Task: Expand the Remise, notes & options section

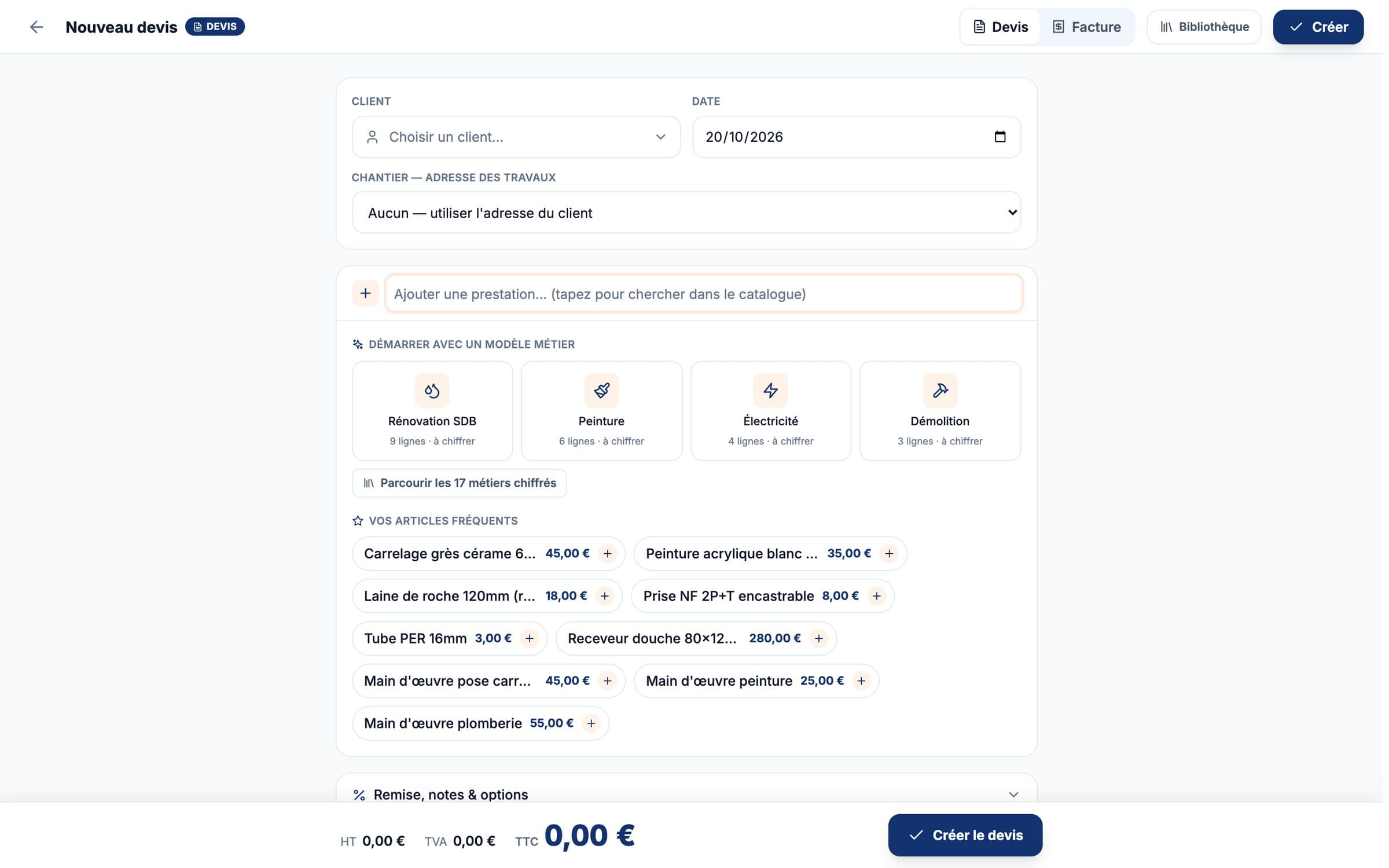Action: (686, 794)
